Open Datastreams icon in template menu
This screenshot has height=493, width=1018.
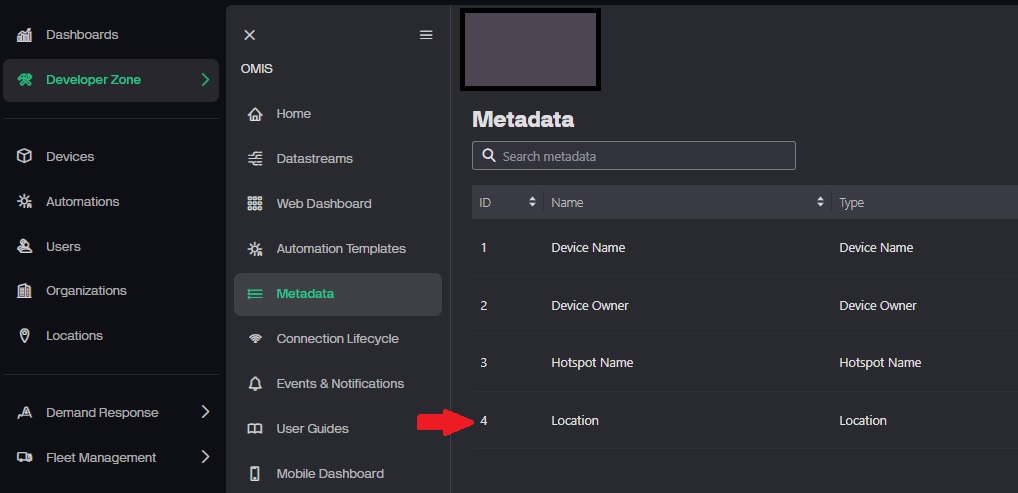[x=255, y=158]
